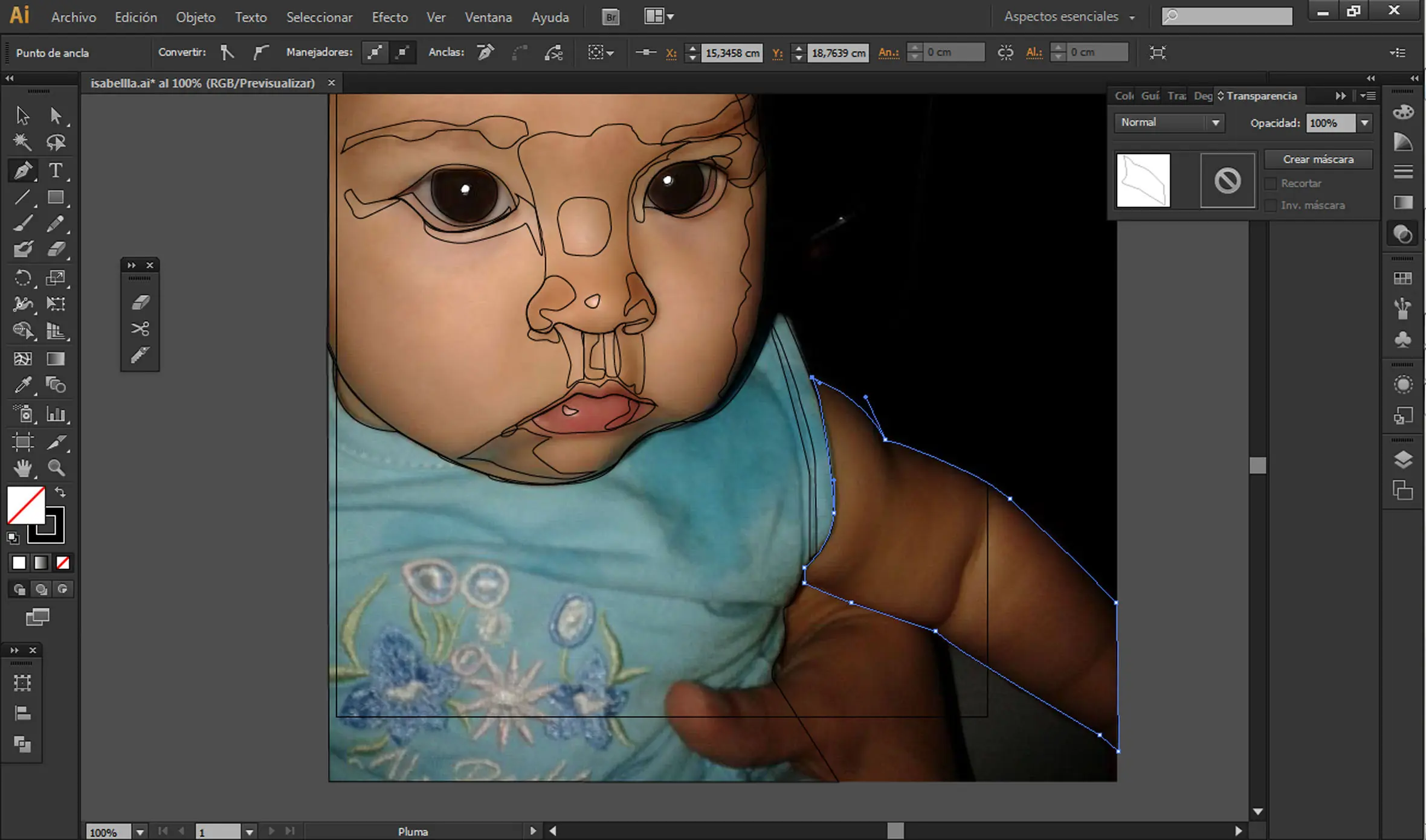Expand Aspectos esenciales workspace switcher
Screen dimensions: 1426x840
click(x=1069, y=17)
